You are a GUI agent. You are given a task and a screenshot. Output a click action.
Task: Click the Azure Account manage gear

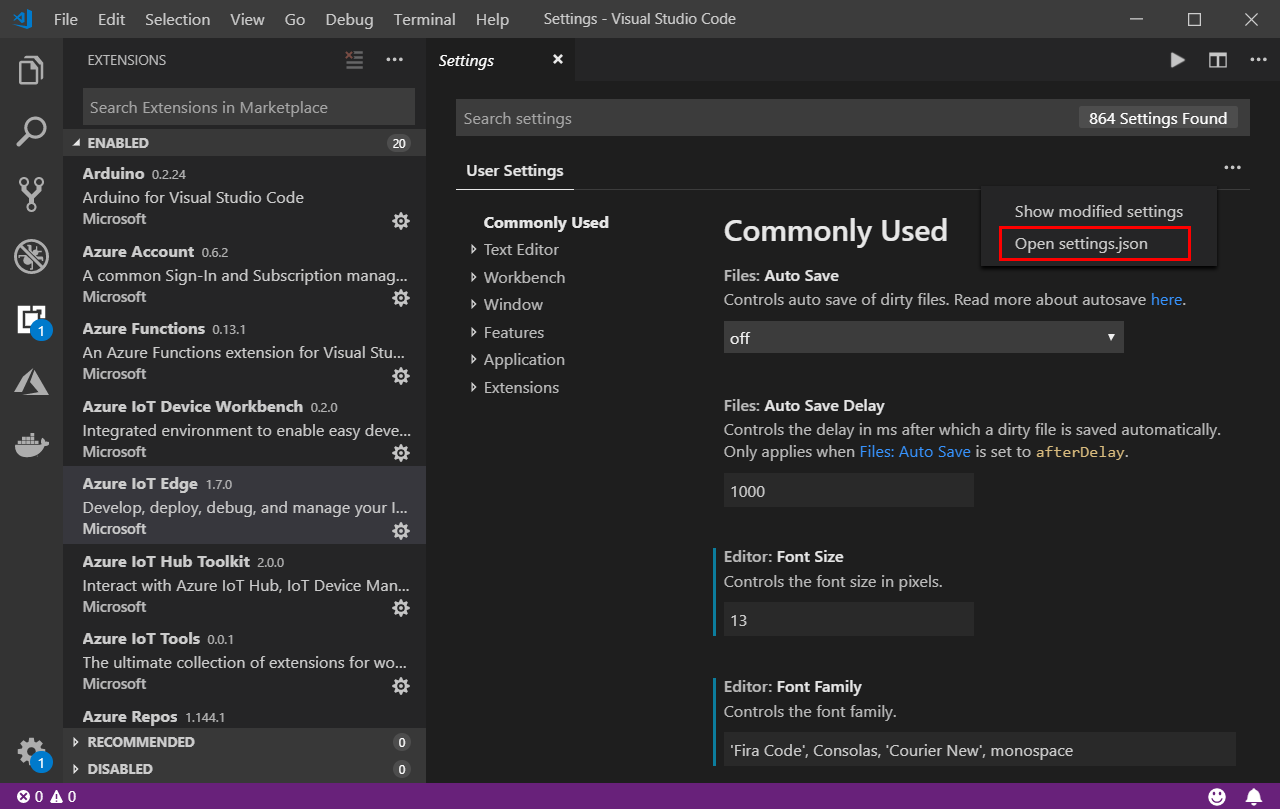coord(401,298)
